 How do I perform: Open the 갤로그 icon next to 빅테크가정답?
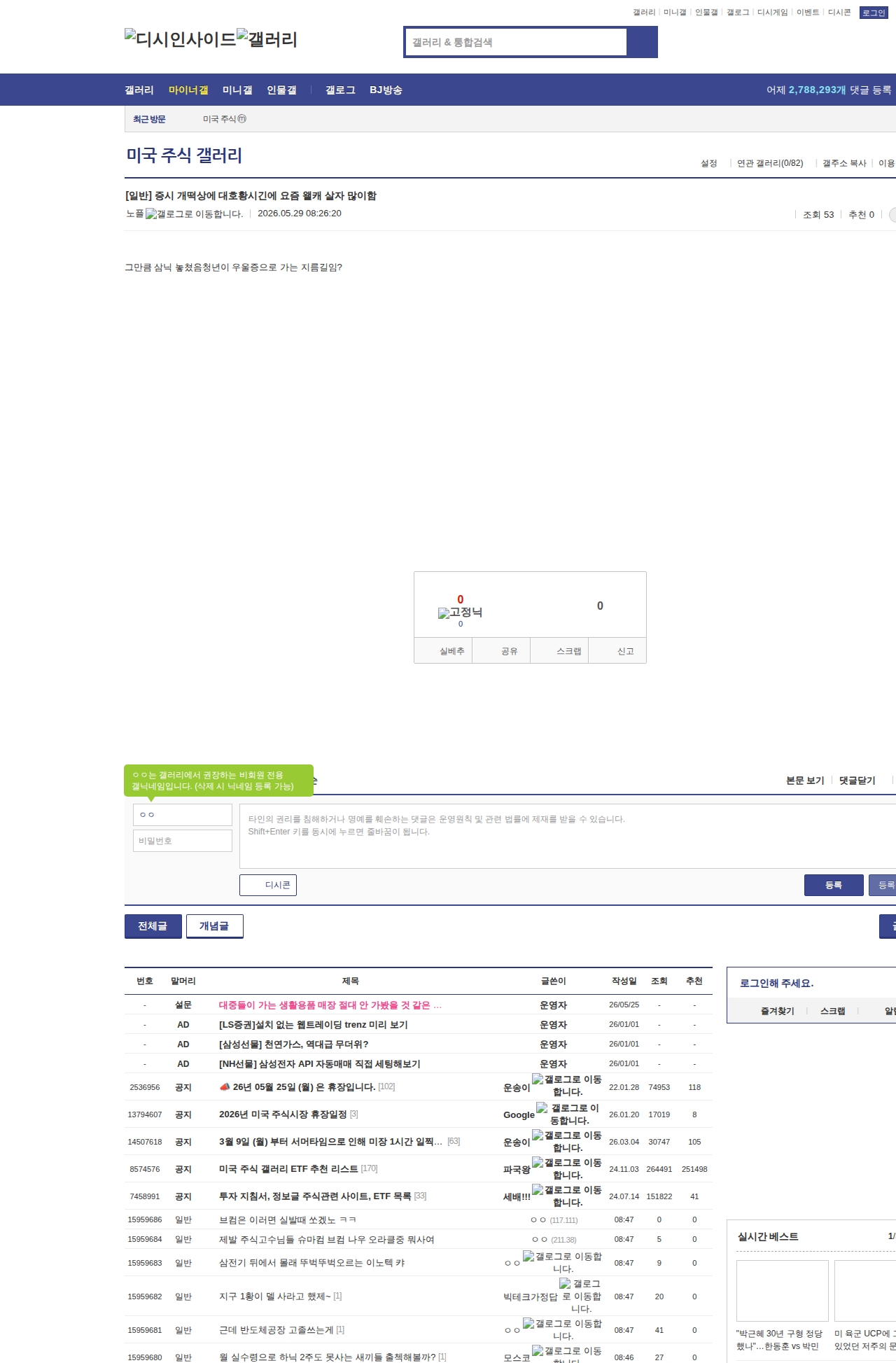pyautogui.click(x=580, y=1296)
